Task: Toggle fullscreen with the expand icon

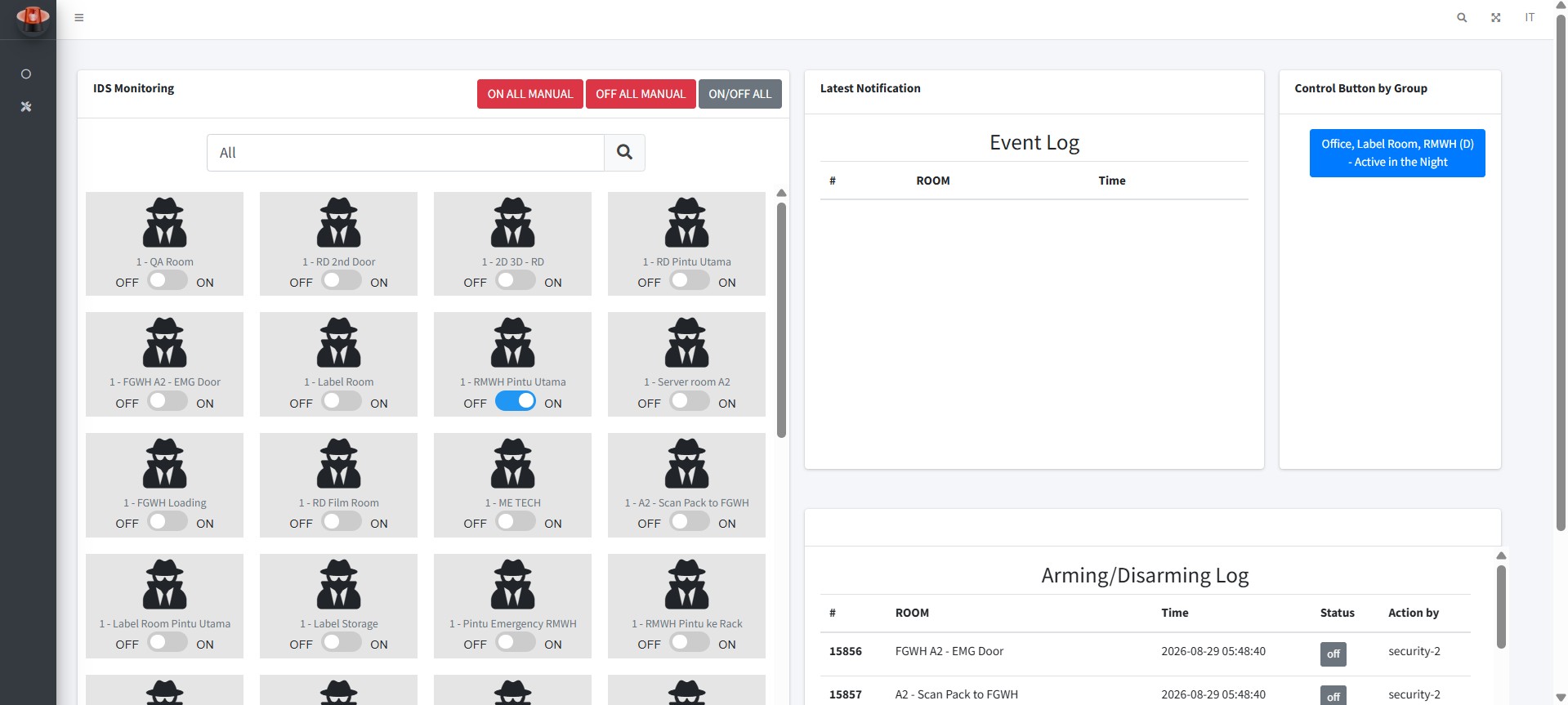Action: pyautogui.click(x=1495, y=17)
